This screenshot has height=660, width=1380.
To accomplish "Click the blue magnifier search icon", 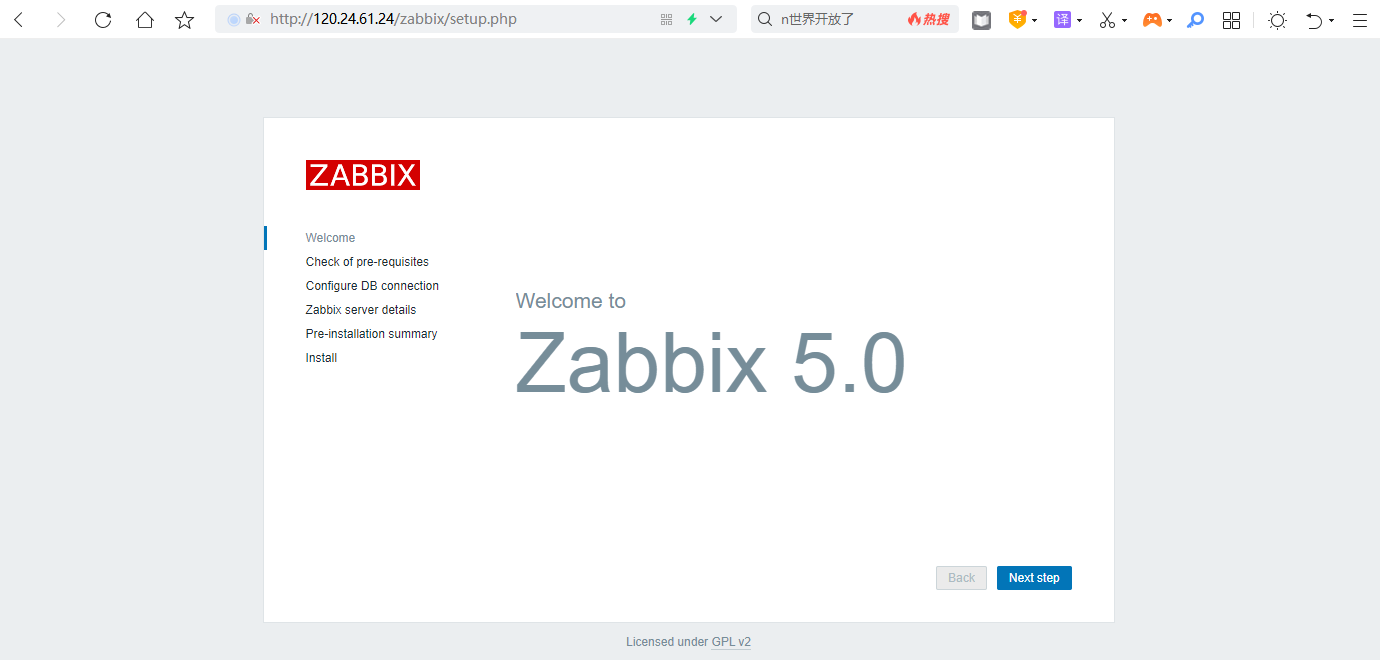I will 1195,20.
